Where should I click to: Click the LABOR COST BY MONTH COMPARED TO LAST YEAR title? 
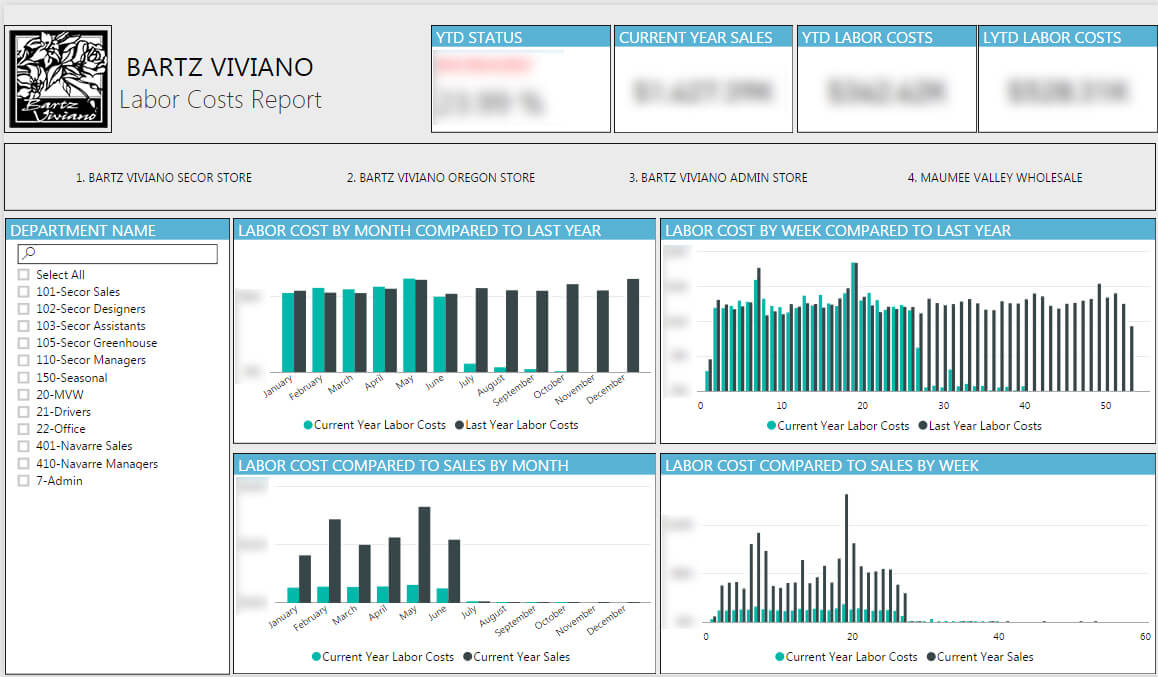pos(419,231)
